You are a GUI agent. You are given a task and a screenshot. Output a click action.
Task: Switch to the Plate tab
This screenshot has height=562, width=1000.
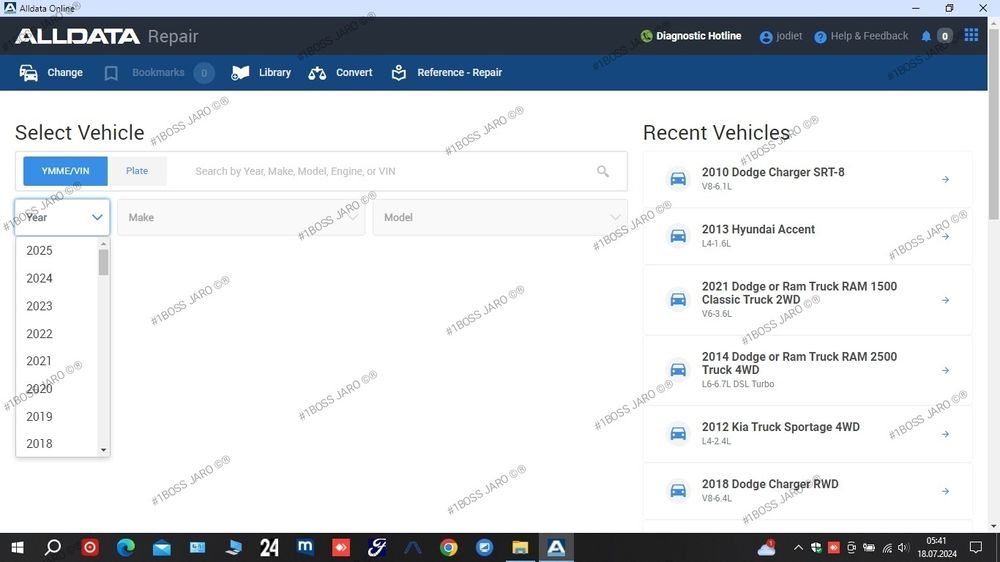[x=137, y=171]
